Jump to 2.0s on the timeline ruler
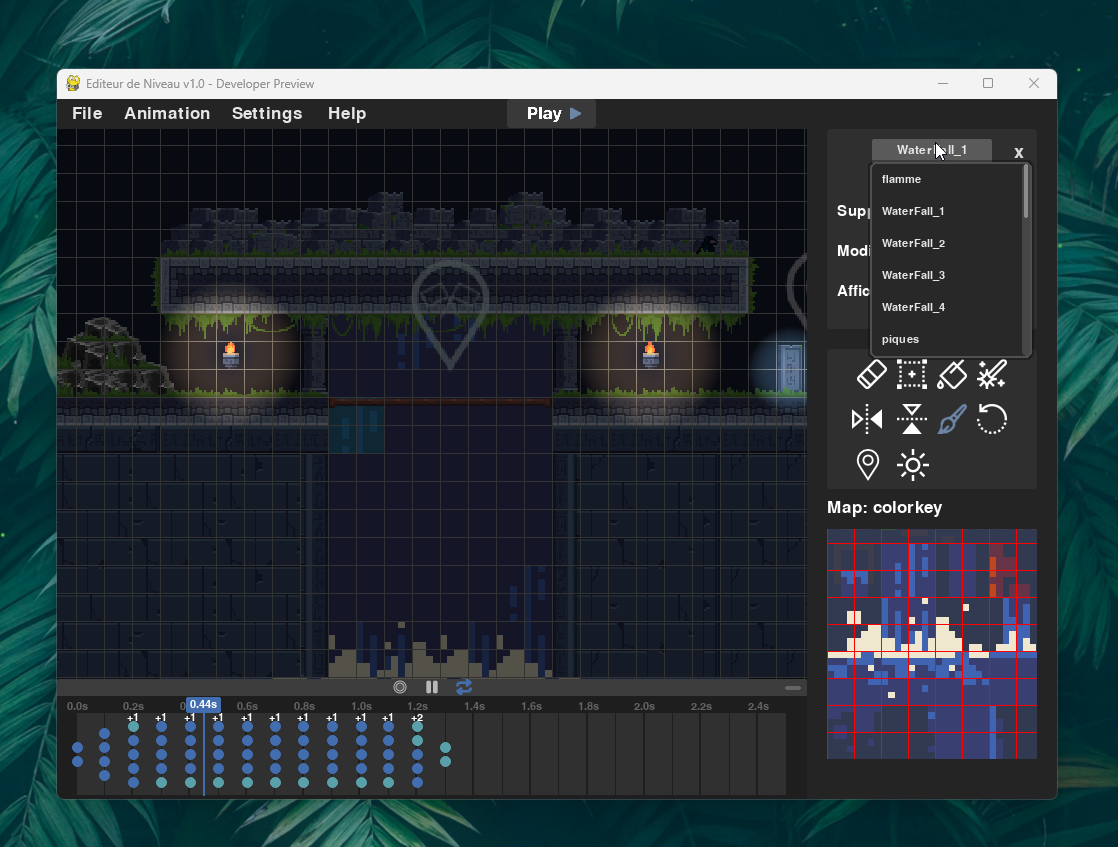 (x=645, y=707)
